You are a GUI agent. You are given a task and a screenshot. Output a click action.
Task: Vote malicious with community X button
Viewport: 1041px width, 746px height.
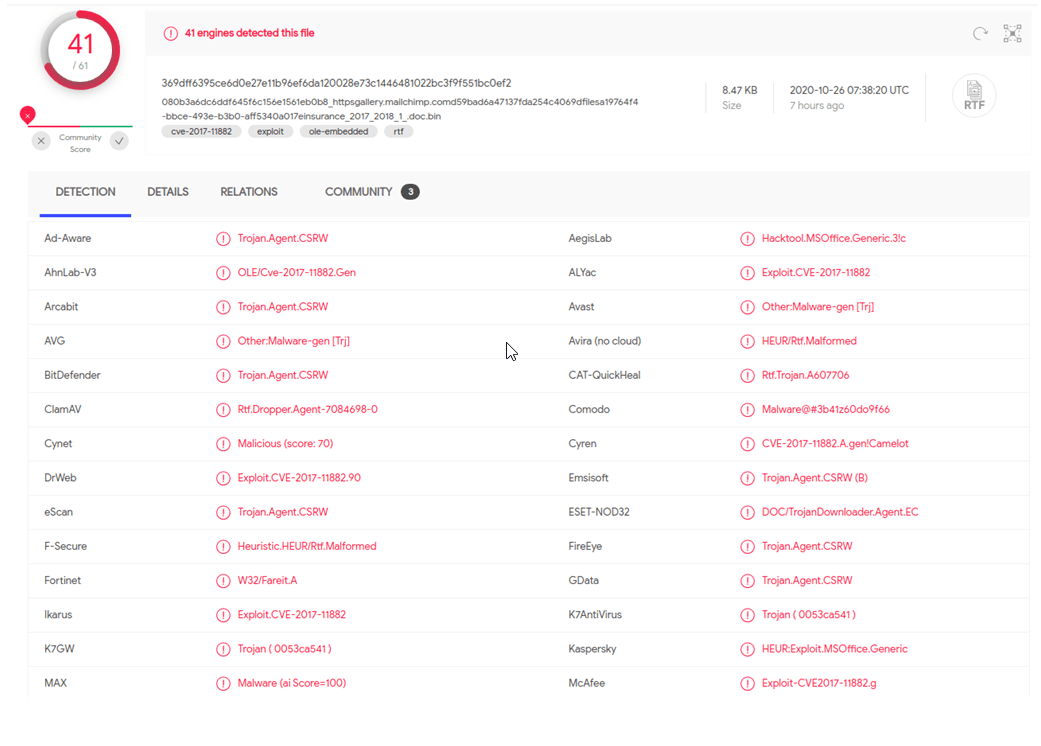[41, 141]
